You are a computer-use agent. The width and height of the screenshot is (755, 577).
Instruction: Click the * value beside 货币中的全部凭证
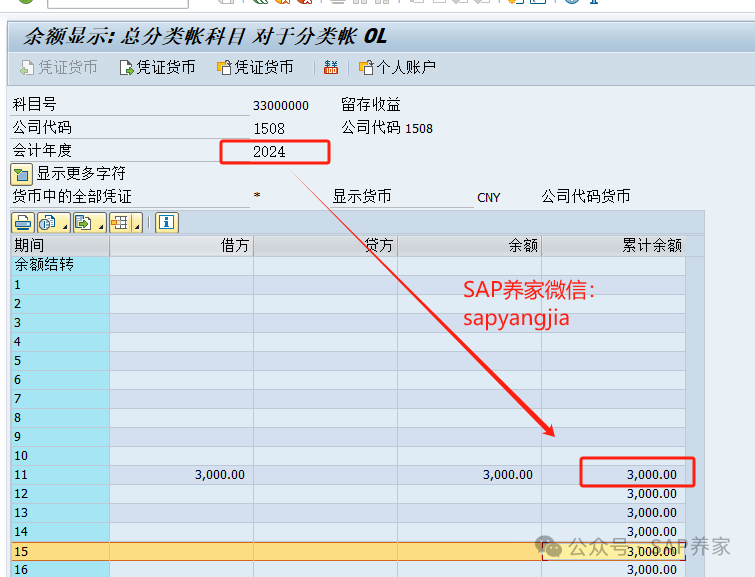pyautogui.click(x=257, y=196)
